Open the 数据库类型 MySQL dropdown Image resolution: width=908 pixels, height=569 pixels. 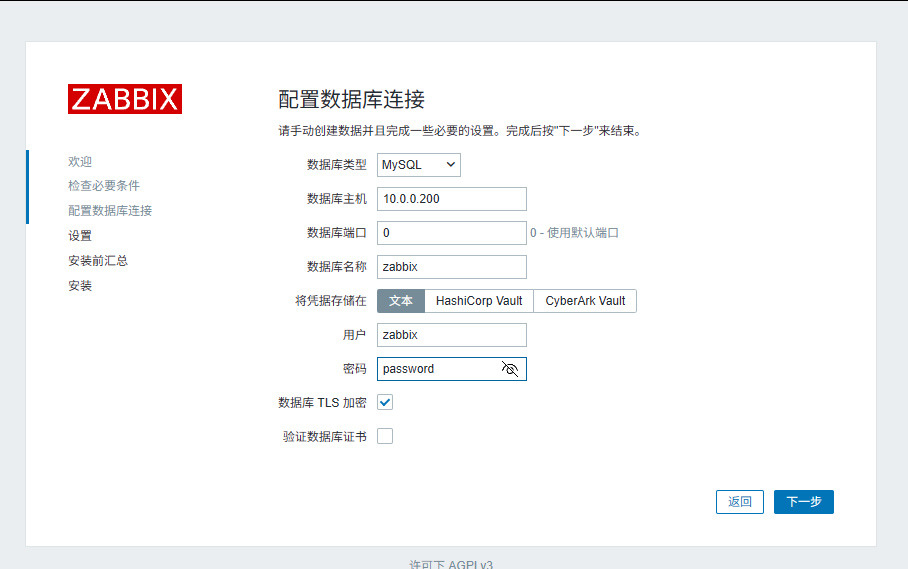pos(419,165)
